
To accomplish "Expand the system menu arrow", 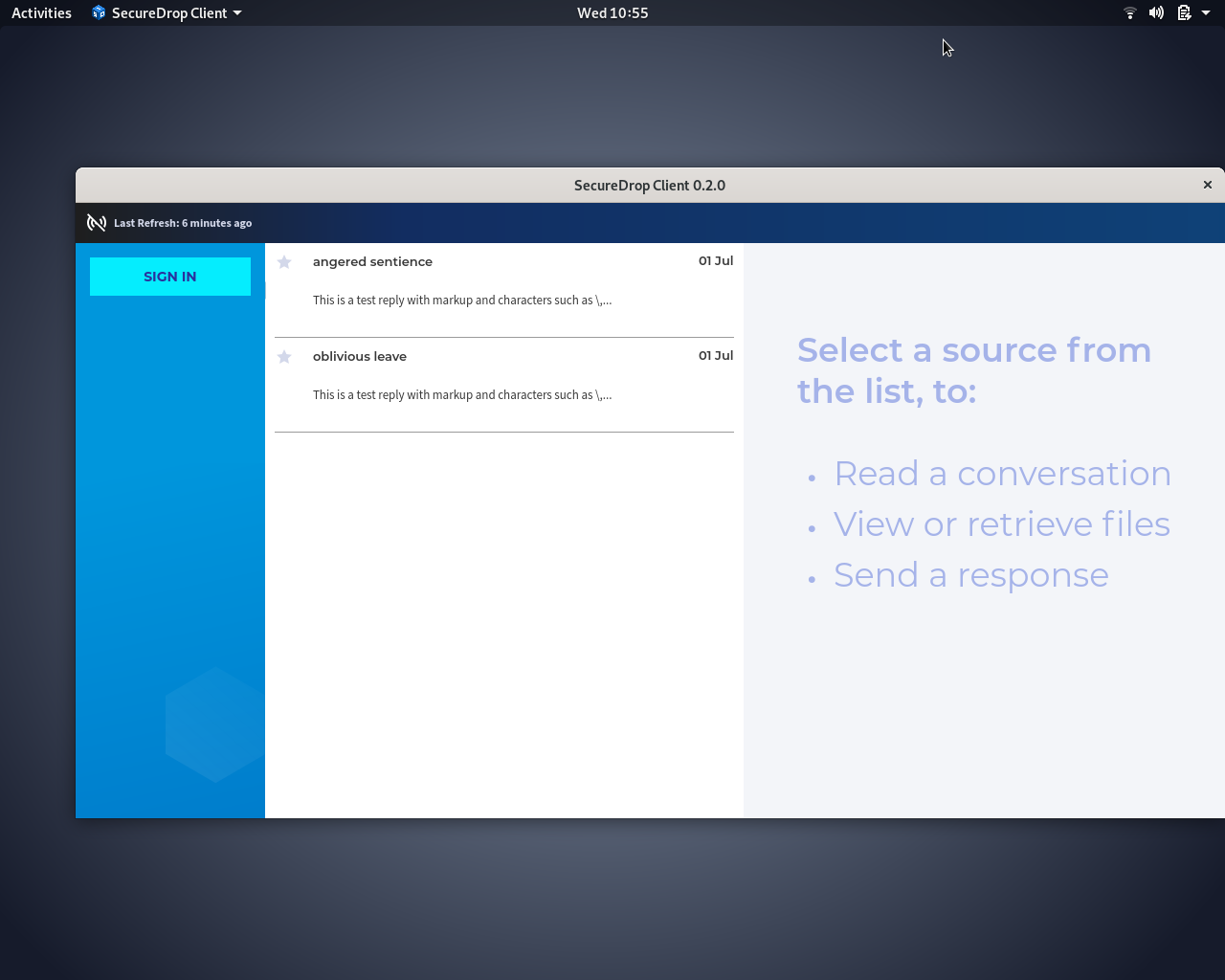I will [1206, 12].
